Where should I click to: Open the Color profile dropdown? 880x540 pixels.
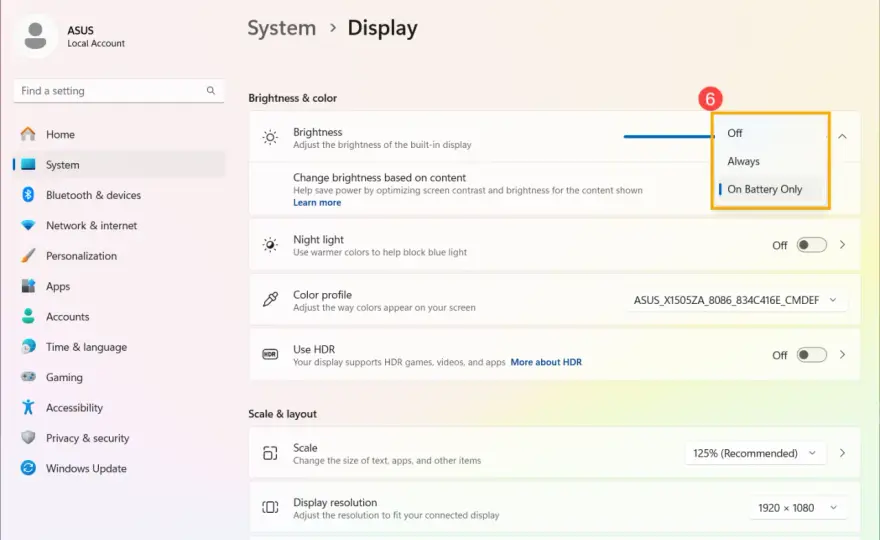(x=736, y=300)
